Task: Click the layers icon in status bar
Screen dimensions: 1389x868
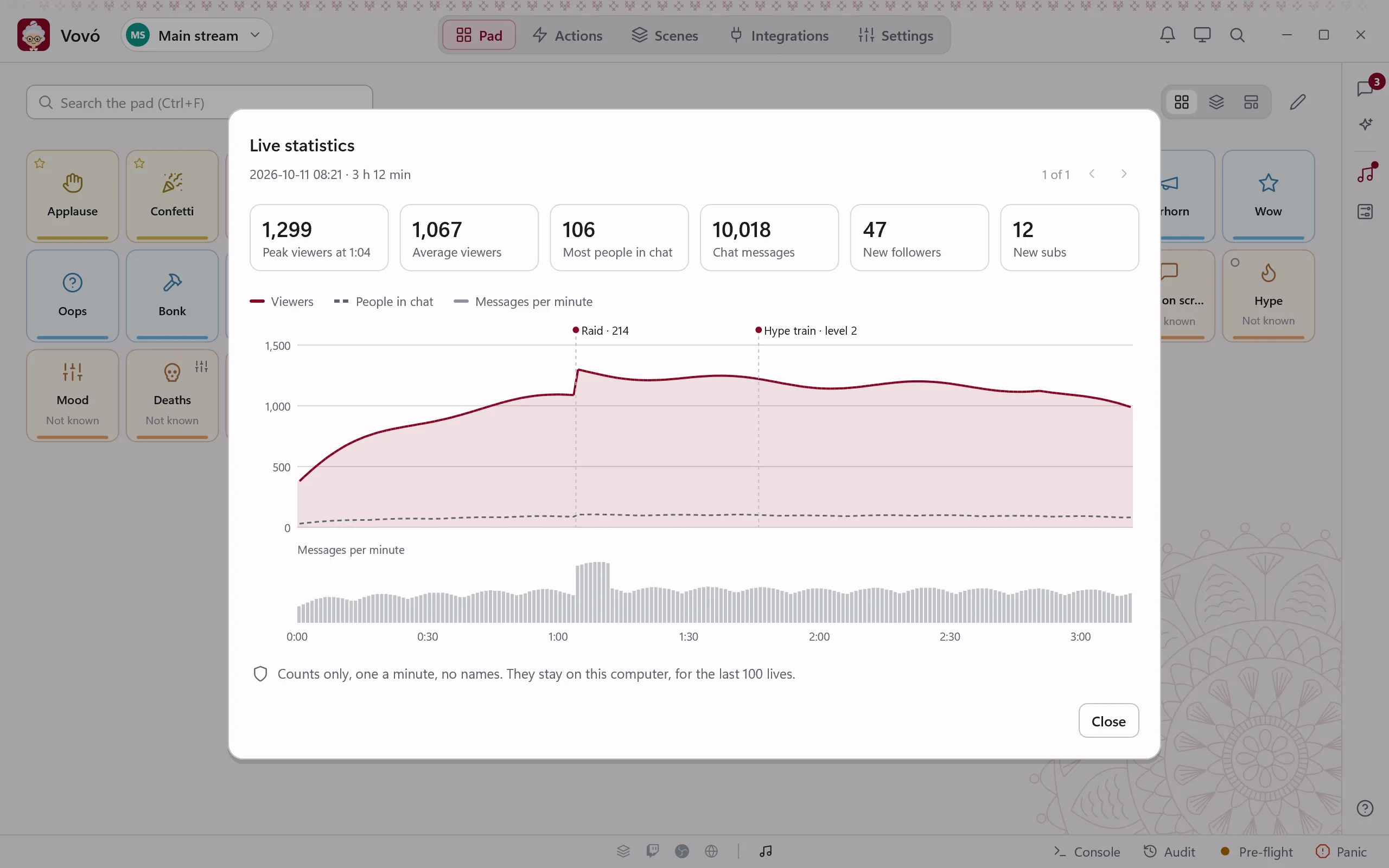Action: (623, 851)
